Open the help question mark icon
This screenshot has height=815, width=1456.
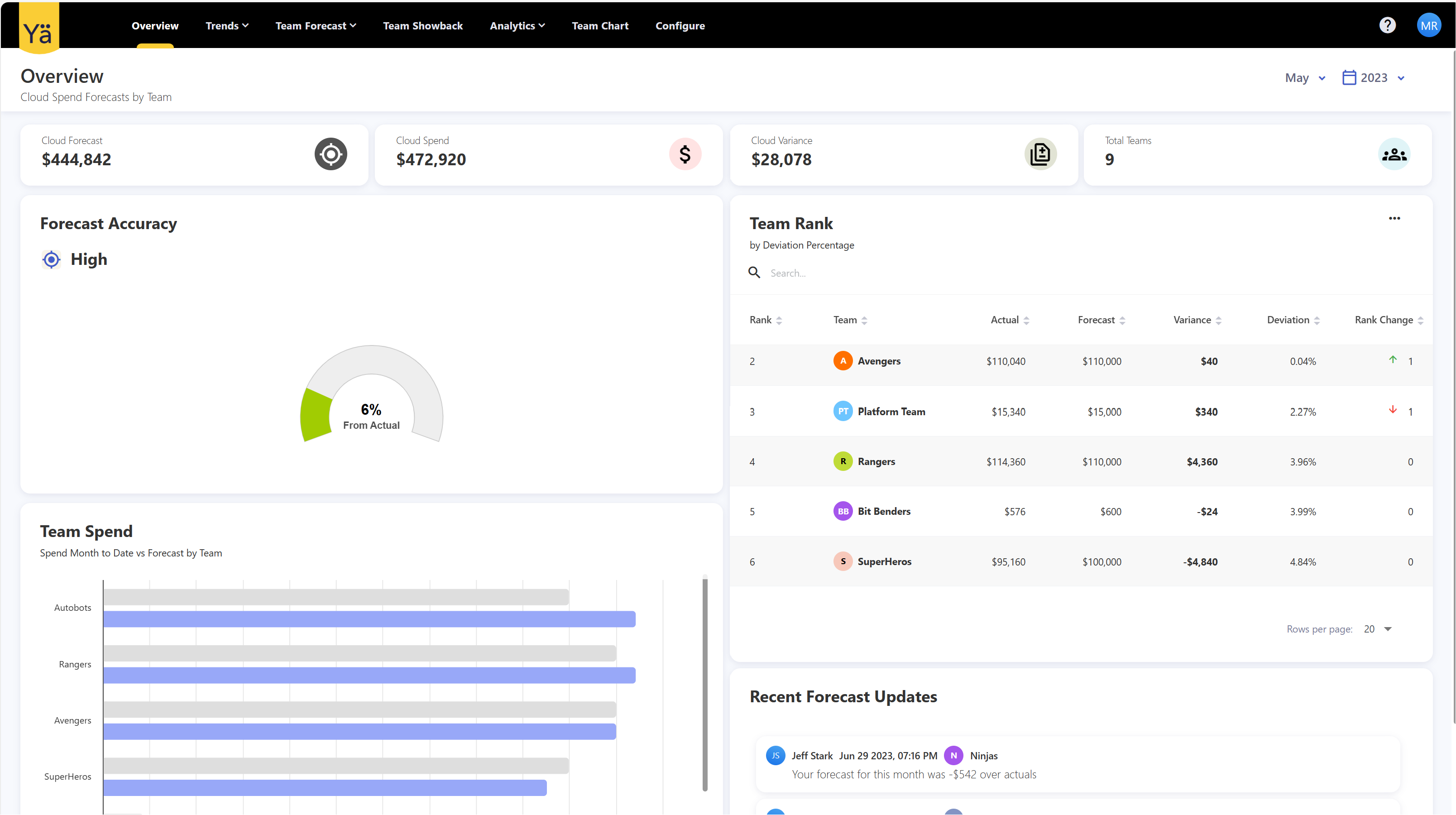click(1387, 25)
